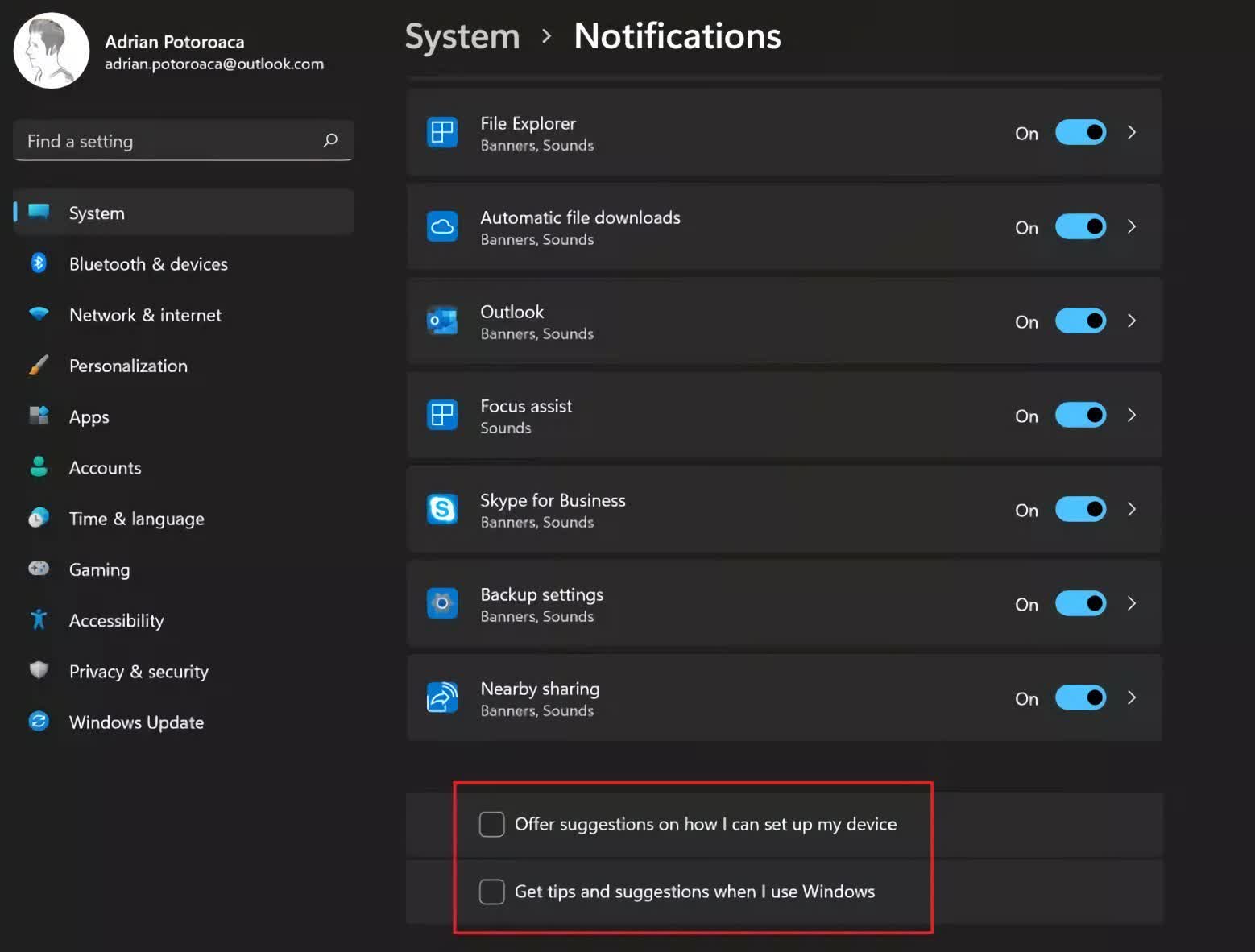Click the search magnifier icon
This screenshot has width=1255, height=952.
330,140
